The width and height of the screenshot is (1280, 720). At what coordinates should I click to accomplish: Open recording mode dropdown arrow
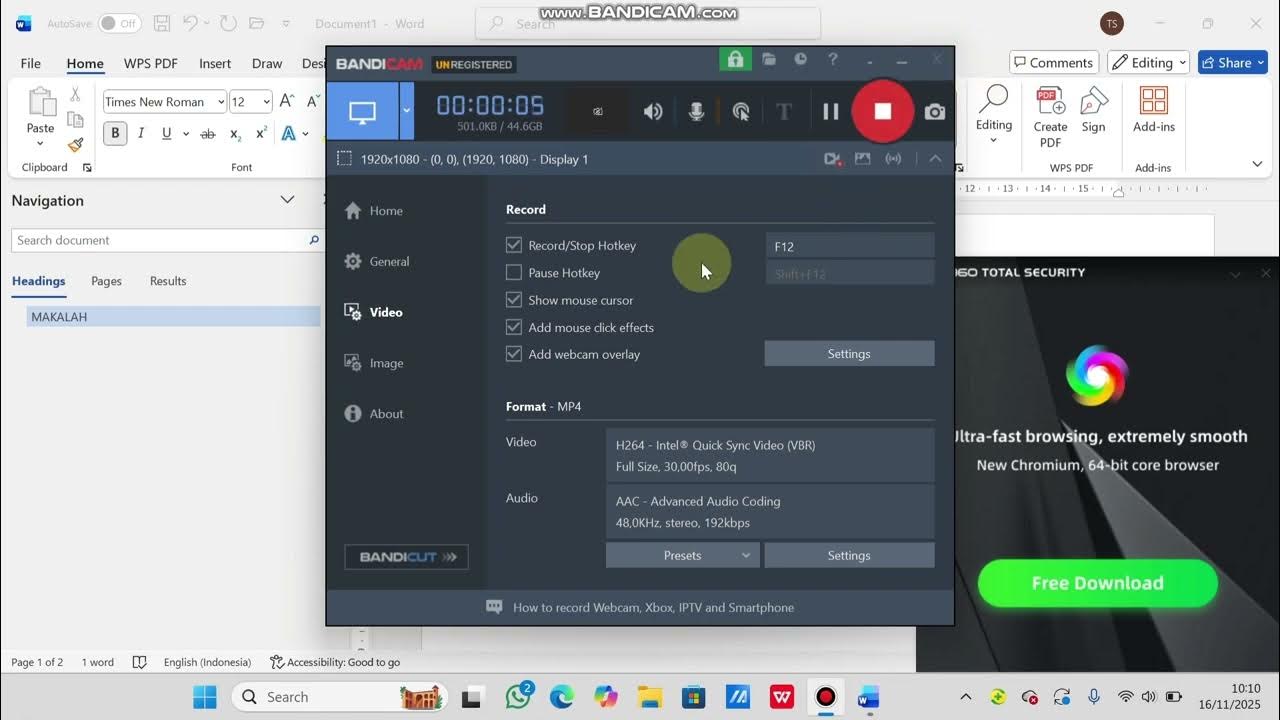406,112
